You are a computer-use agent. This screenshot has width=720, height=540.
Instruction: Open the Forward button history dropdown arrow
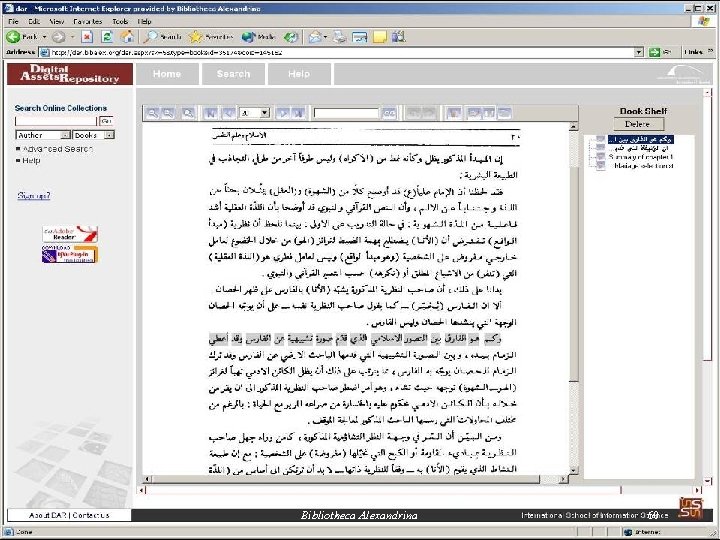[73, 37]
